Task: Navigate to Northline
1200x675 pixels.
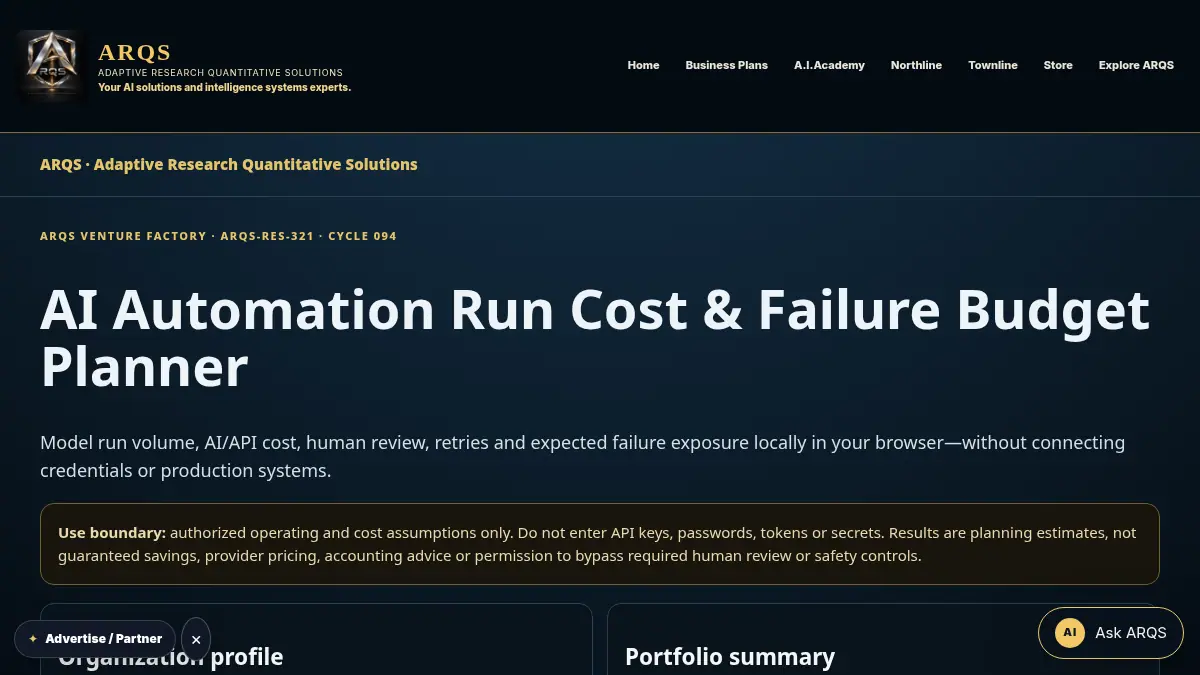Action: [916, 65]
